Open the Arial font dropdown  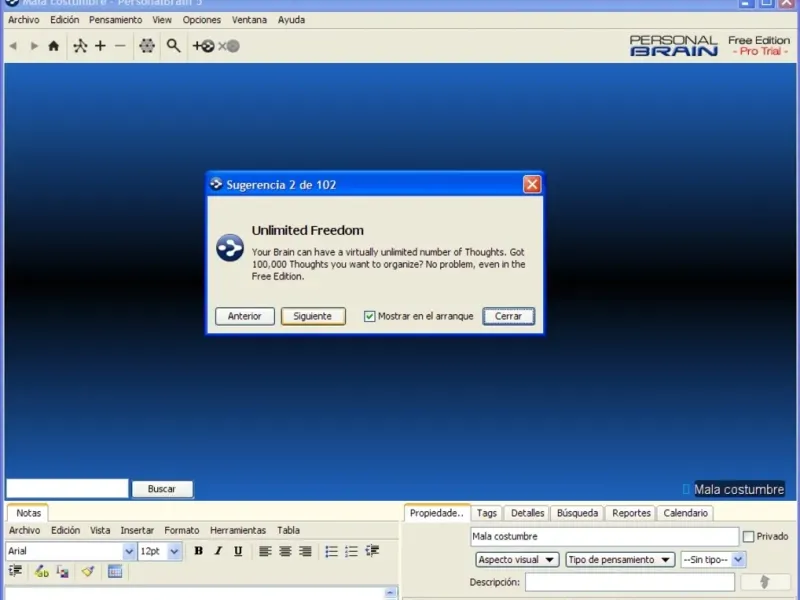tap(129, 551)
